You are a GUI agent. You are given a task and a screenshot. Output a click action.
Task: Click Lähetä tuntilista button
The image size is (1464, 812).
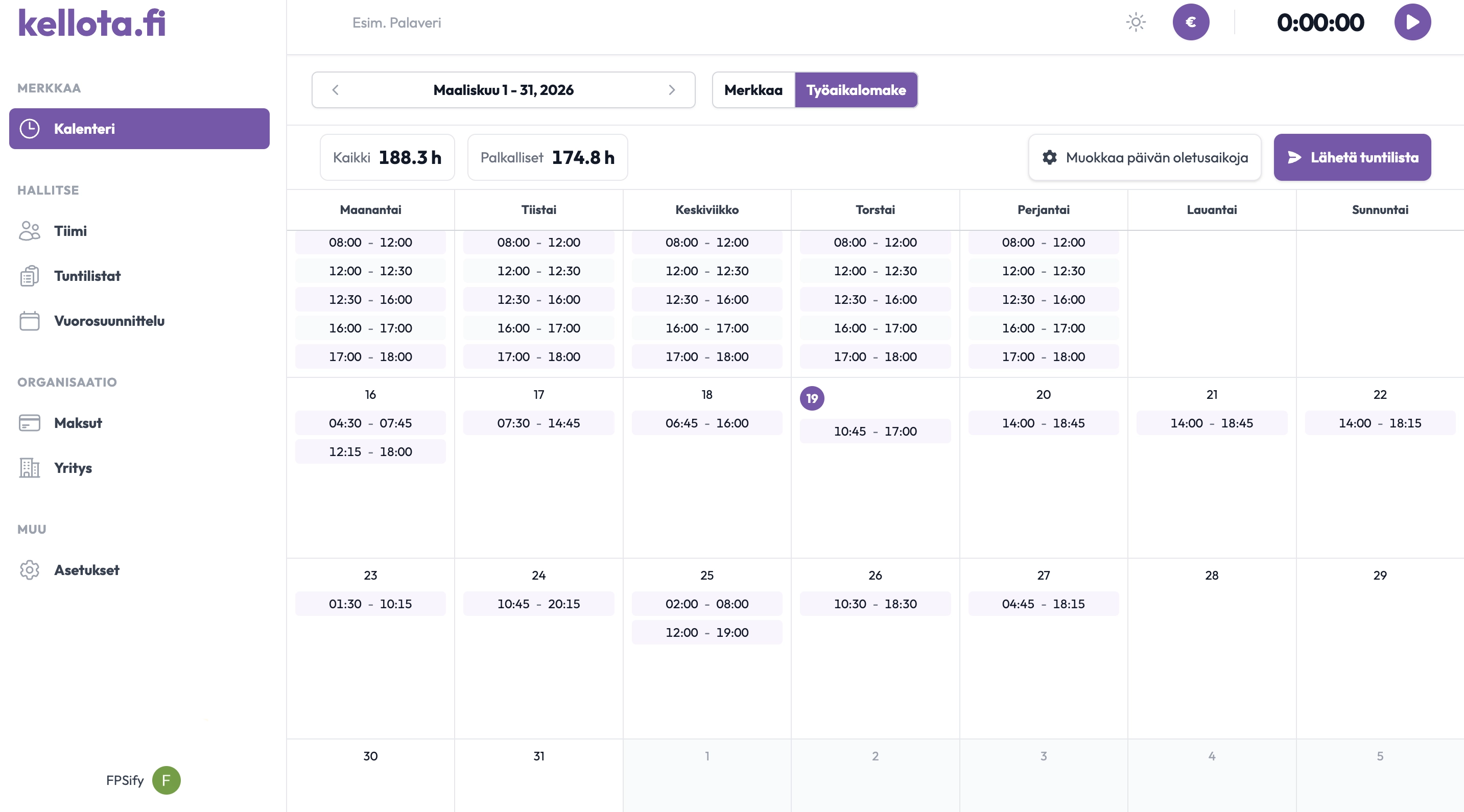1352,157
